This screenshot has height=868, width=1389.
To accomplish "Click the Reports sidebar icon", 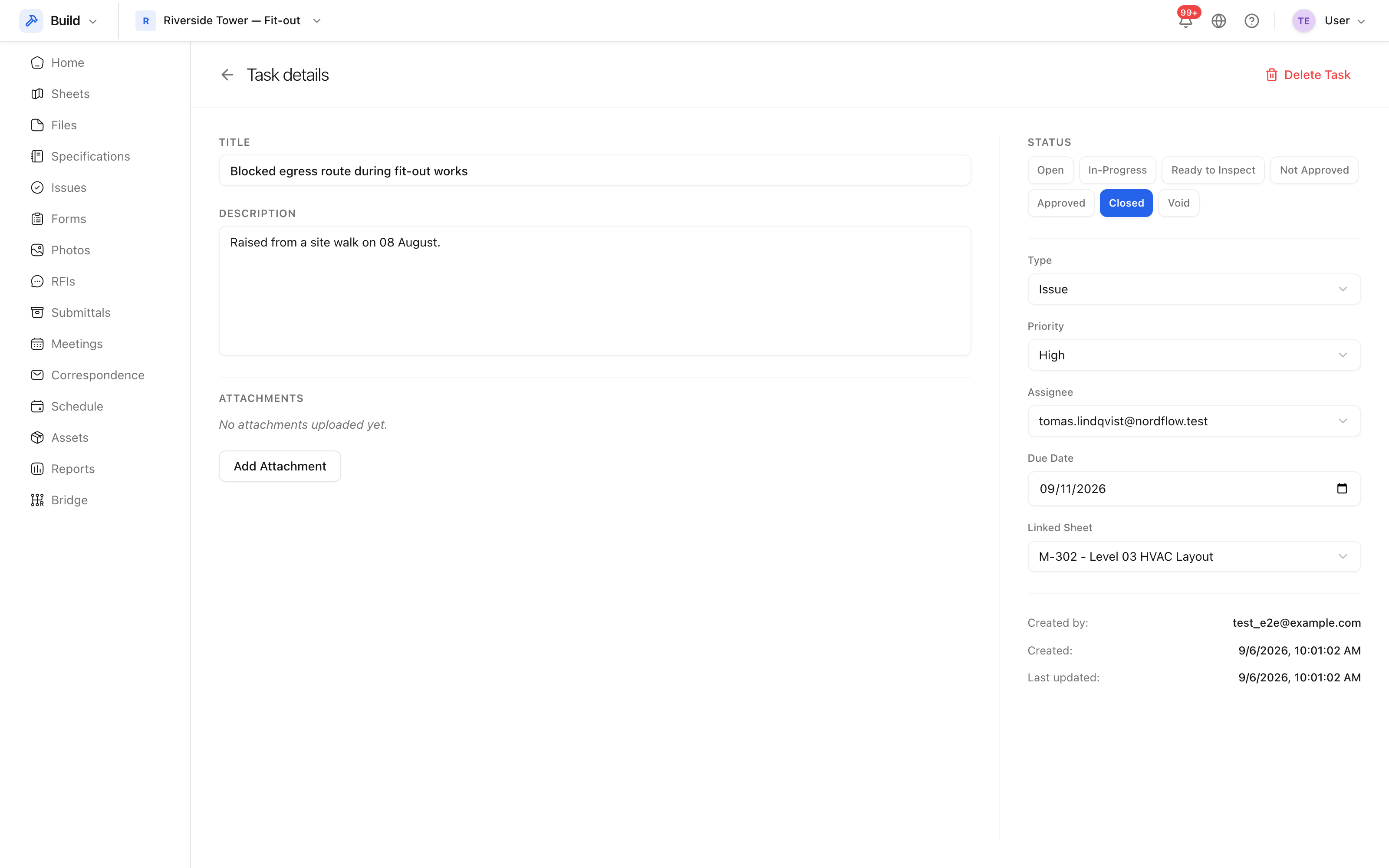I will 37,469.
